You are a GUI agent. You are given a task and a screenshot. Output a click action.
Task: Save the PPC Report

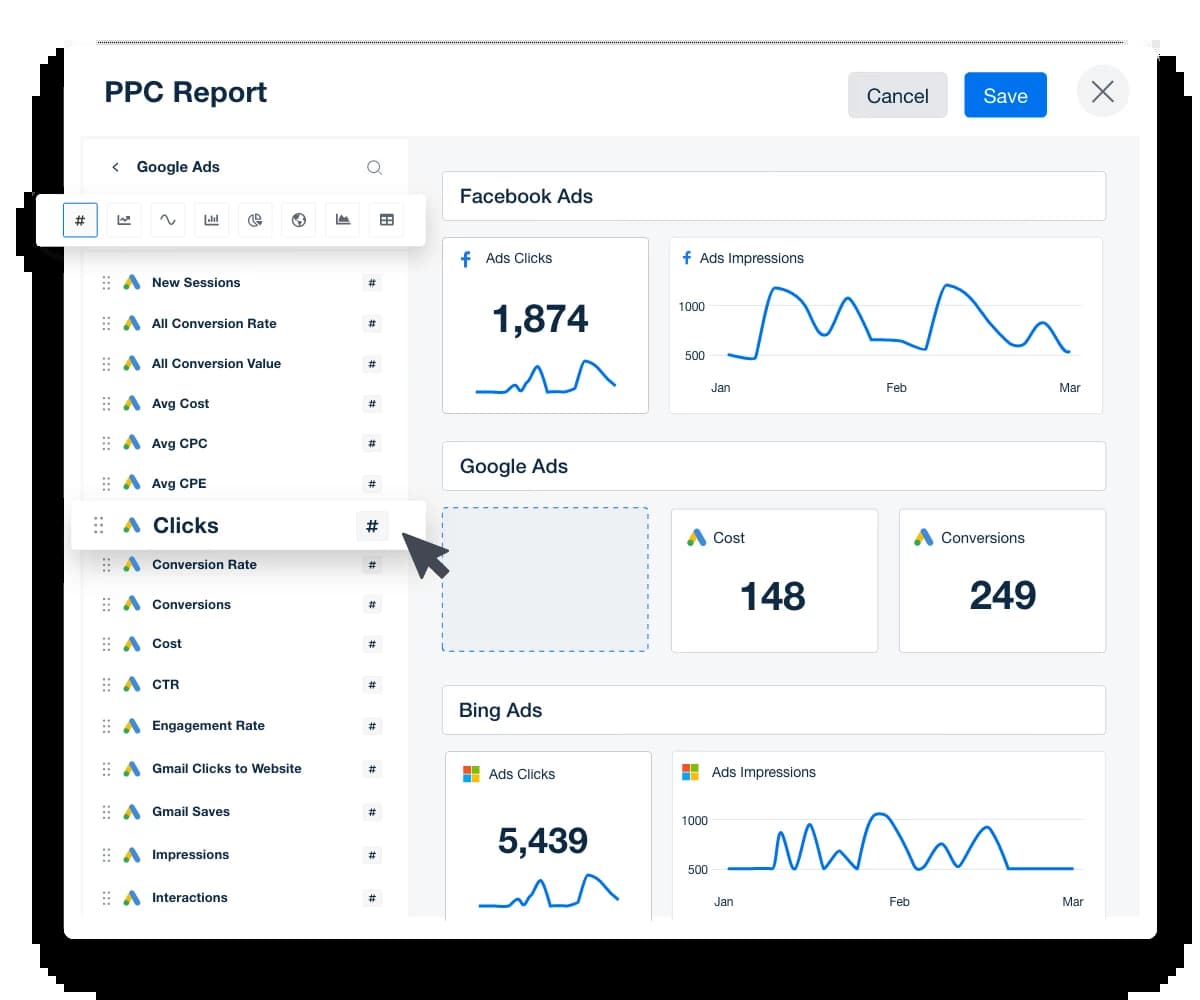point(1005,95)
